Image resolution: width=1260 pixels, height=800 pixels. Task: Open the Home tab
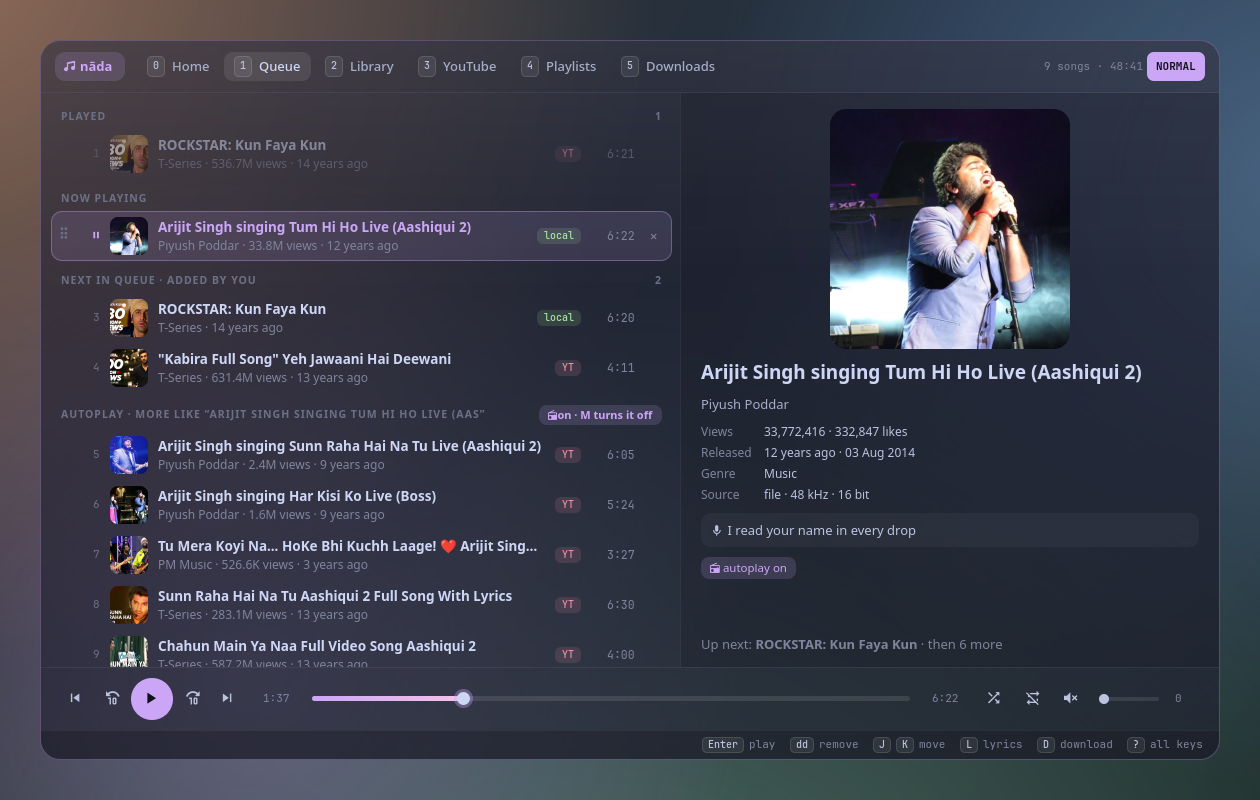(x=179, y=66)
